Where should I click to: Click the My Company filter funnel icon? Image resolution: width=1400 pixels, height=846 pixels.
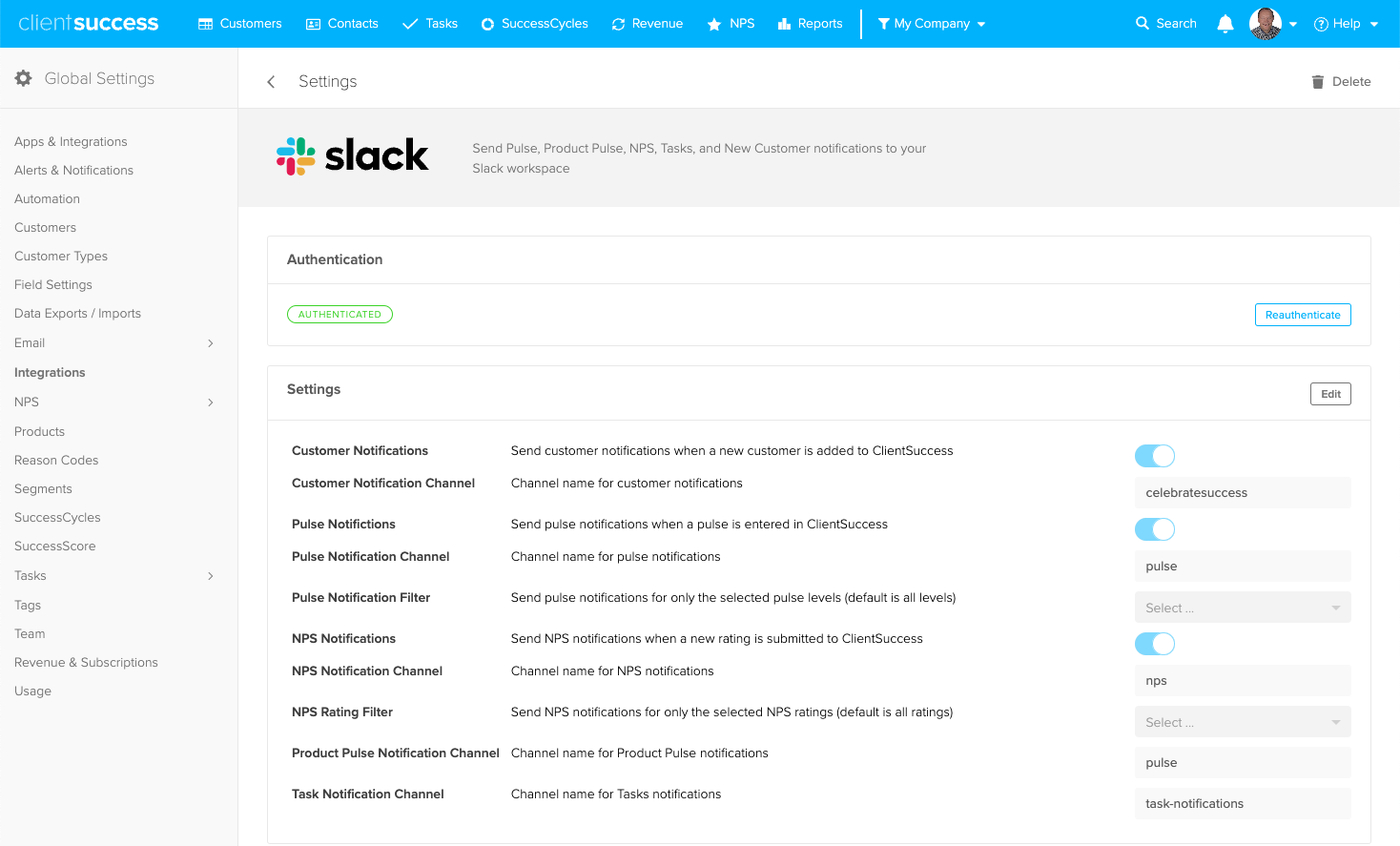883,24
